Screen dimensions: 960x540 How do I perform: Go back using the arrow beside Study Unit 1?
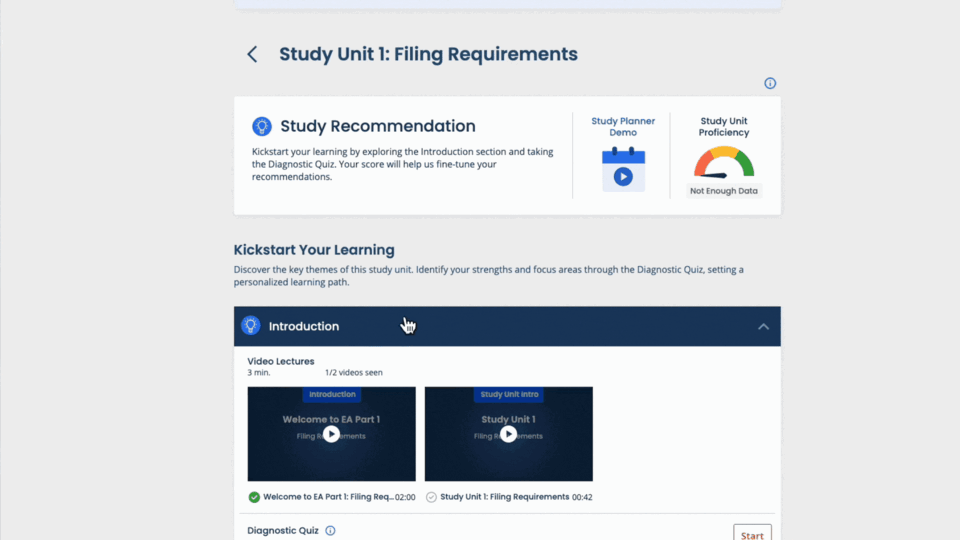pos(252,54)
